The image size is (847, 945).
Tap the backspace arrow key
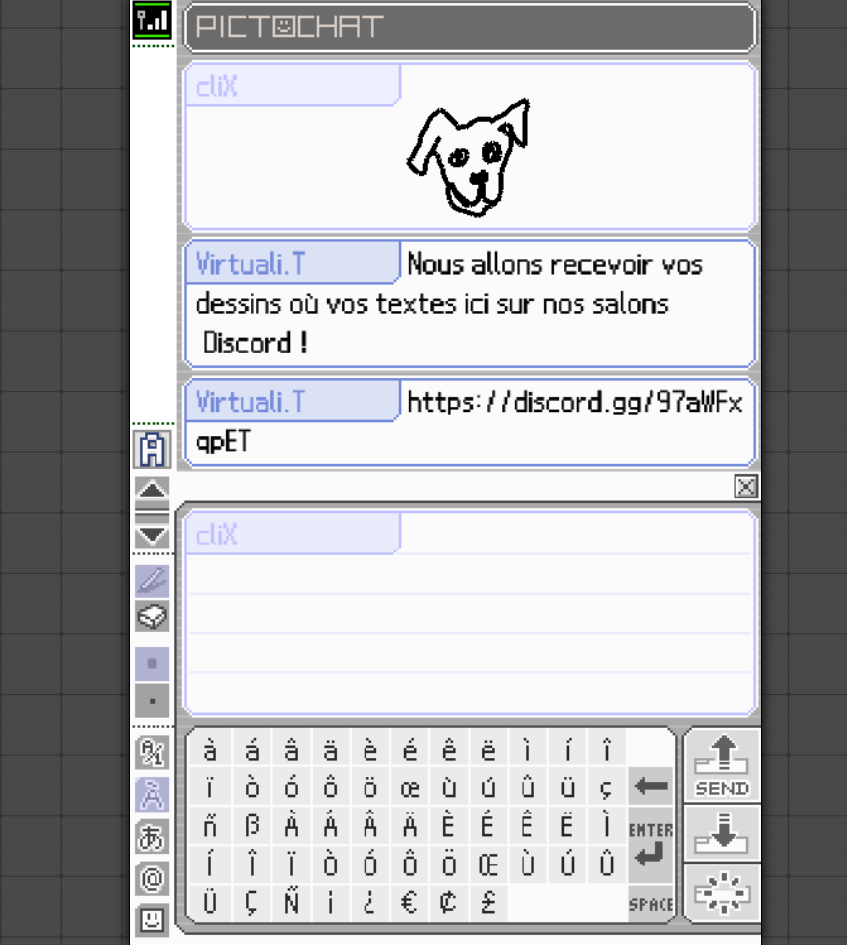coord(651,786)
